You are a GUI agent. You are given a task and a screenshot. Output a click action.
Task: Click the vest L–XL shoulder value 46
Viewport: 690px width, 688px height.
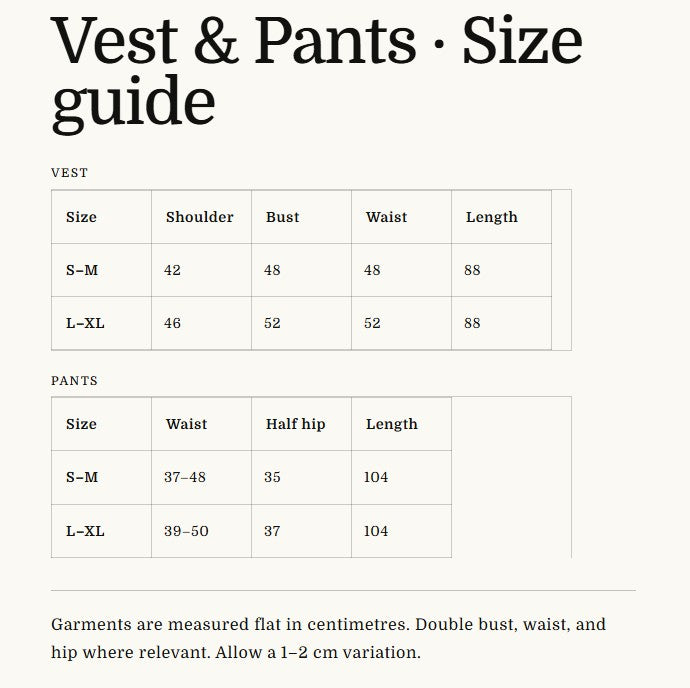coord(172,323)
